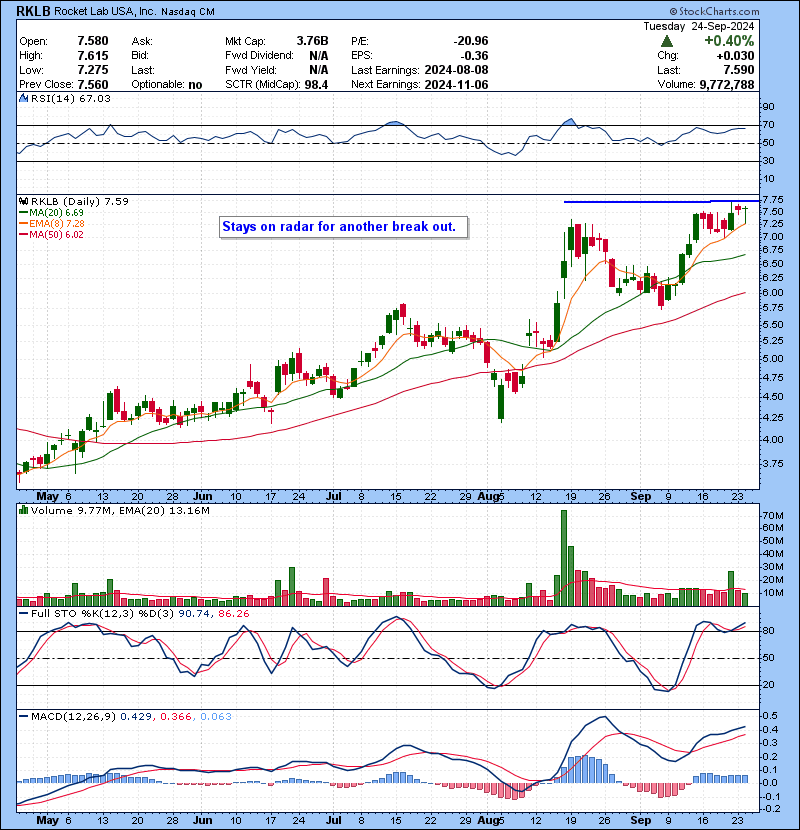Click the green up-triangle change indicator
Screen dimensions: 800x830
[667, 41]
